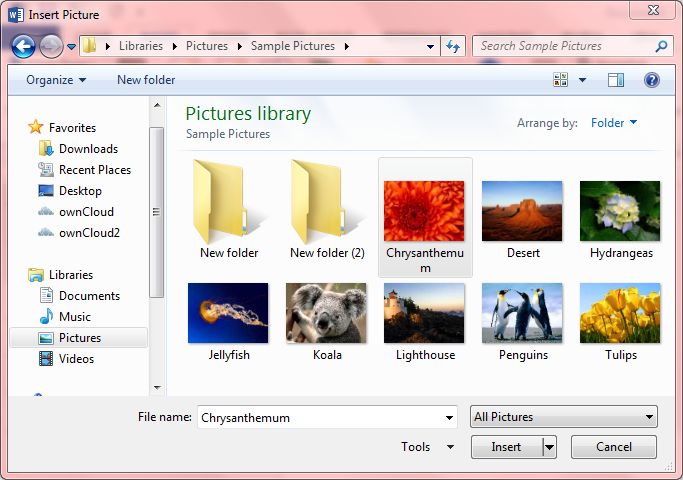Open recent locations dropdown beside Forward arrow
This screenshot has height=480, width=683.
tap(71, 46)
